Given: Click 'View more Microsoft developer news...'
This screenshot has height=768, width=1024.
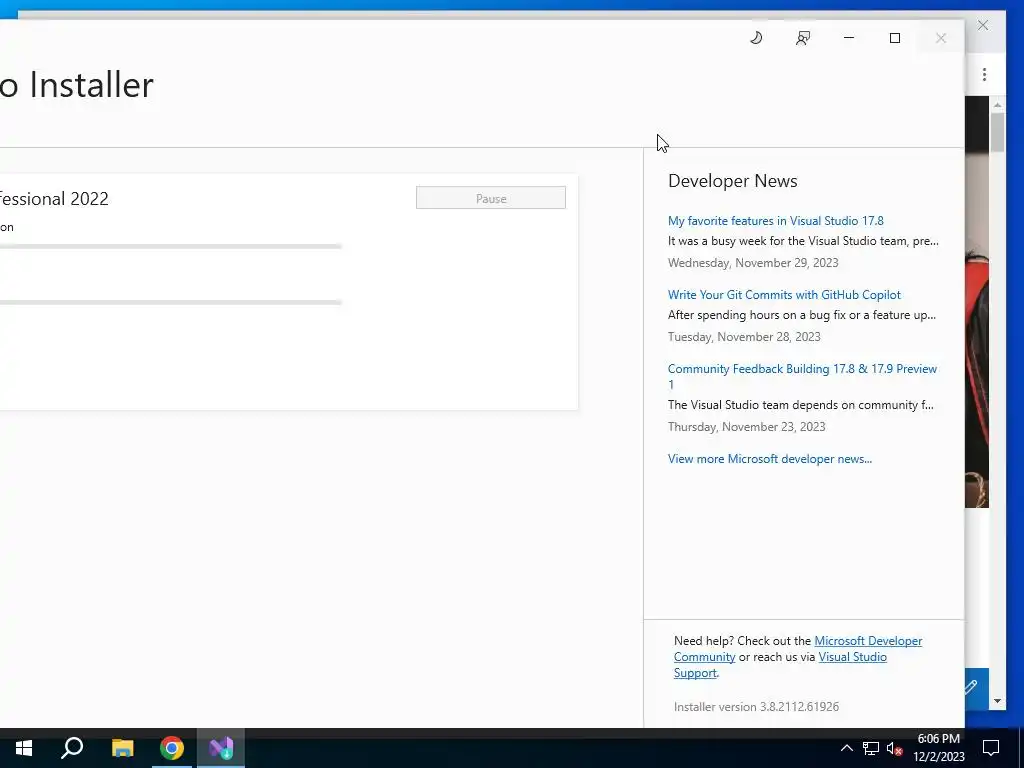Looking at the screenshot, I should pyautogui.click(x=769, y=458).
